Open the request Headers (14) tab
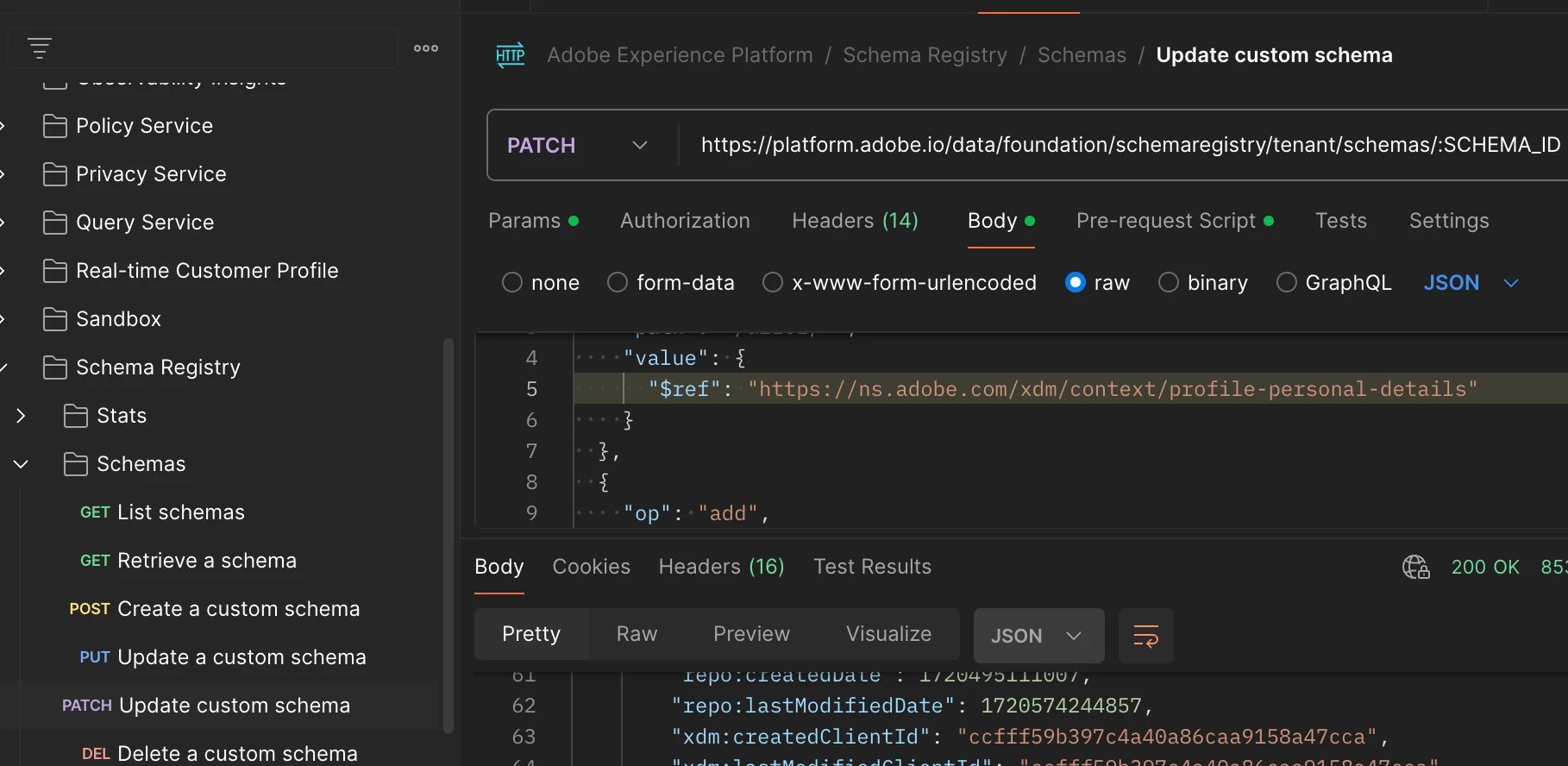1568x766 pixels. [x=855, y=221]
